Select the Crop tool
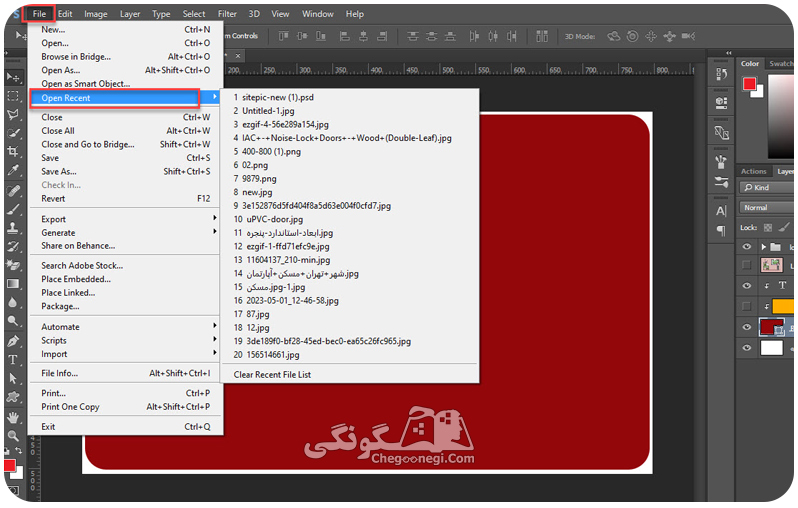The height and width of the screenshot is (508, 798). click(x=13, y=152)
